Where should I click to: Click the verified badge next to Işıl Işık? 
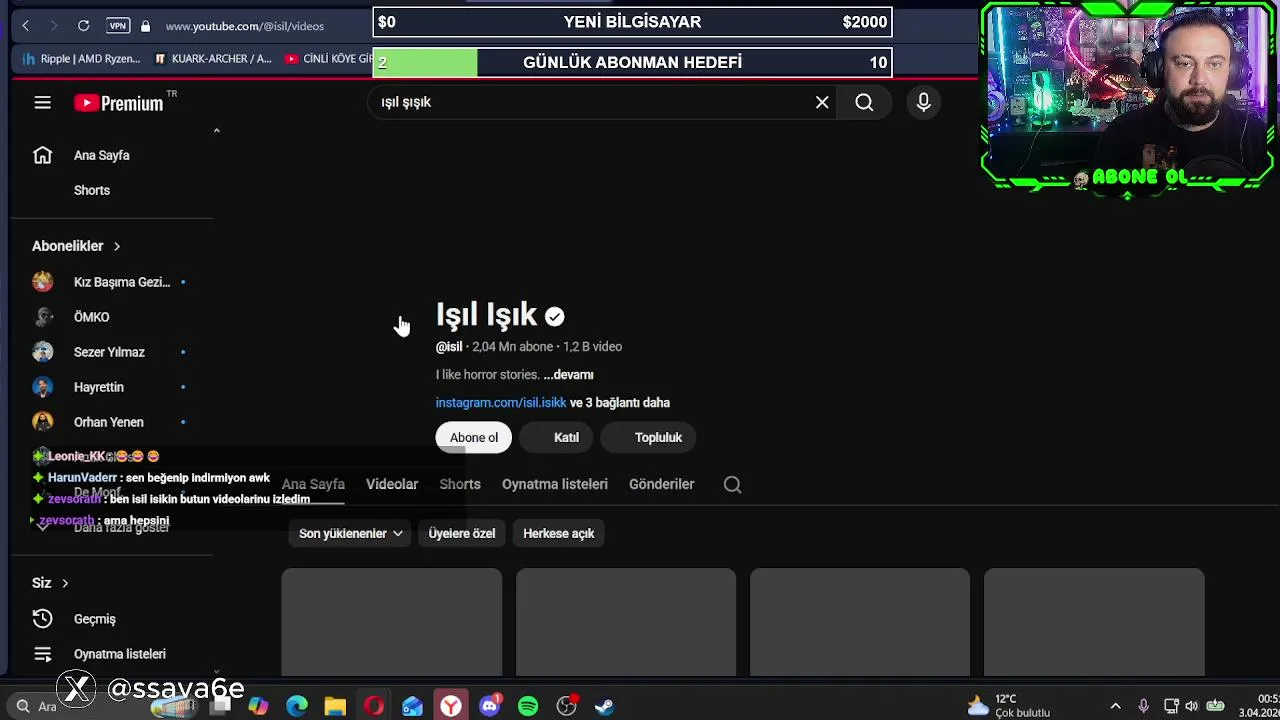click(555, 316)
